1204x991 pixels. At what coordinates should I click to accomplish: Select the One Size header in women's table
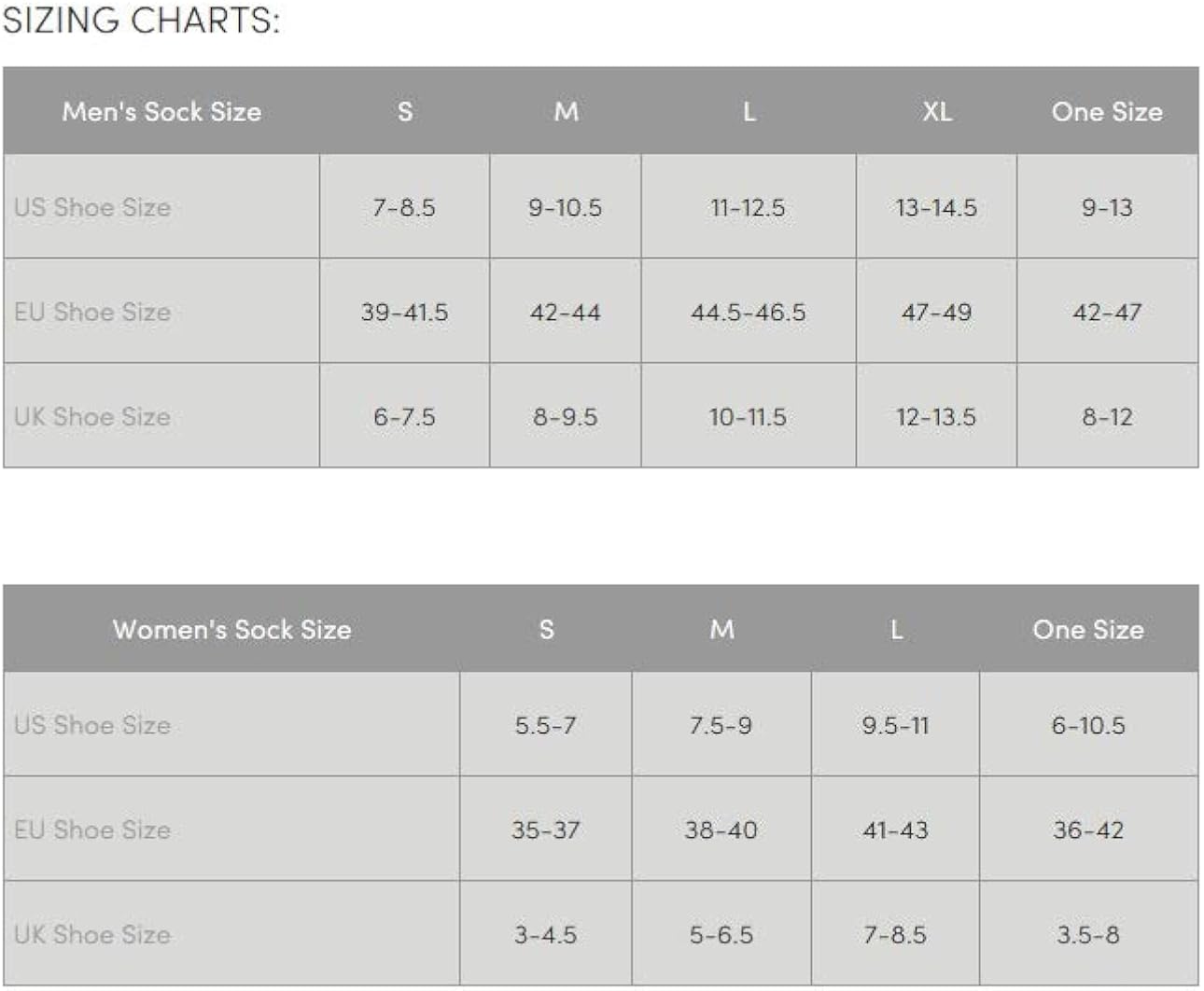(x=1088, y=630)
